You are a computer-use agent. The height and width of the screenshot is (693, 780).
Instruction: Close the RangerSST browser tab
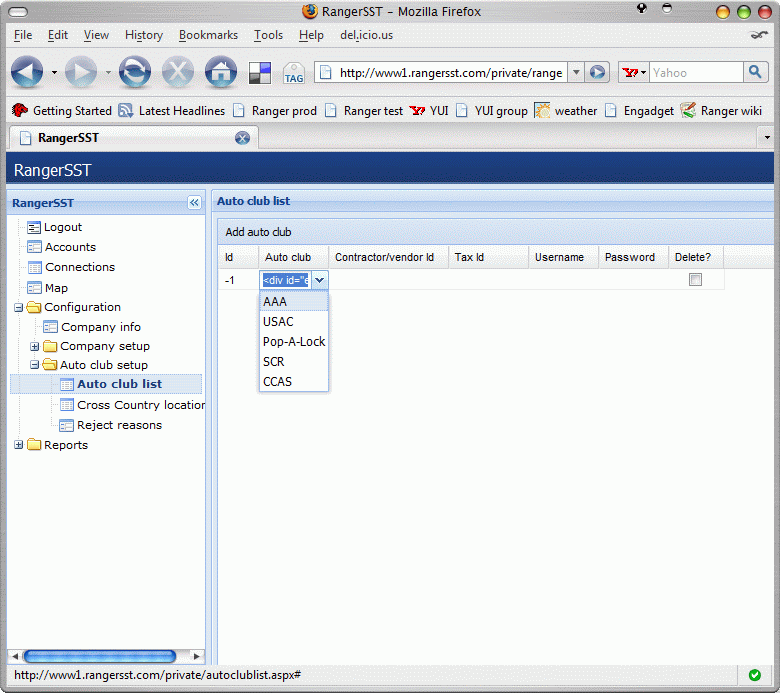tap(242, 138)
